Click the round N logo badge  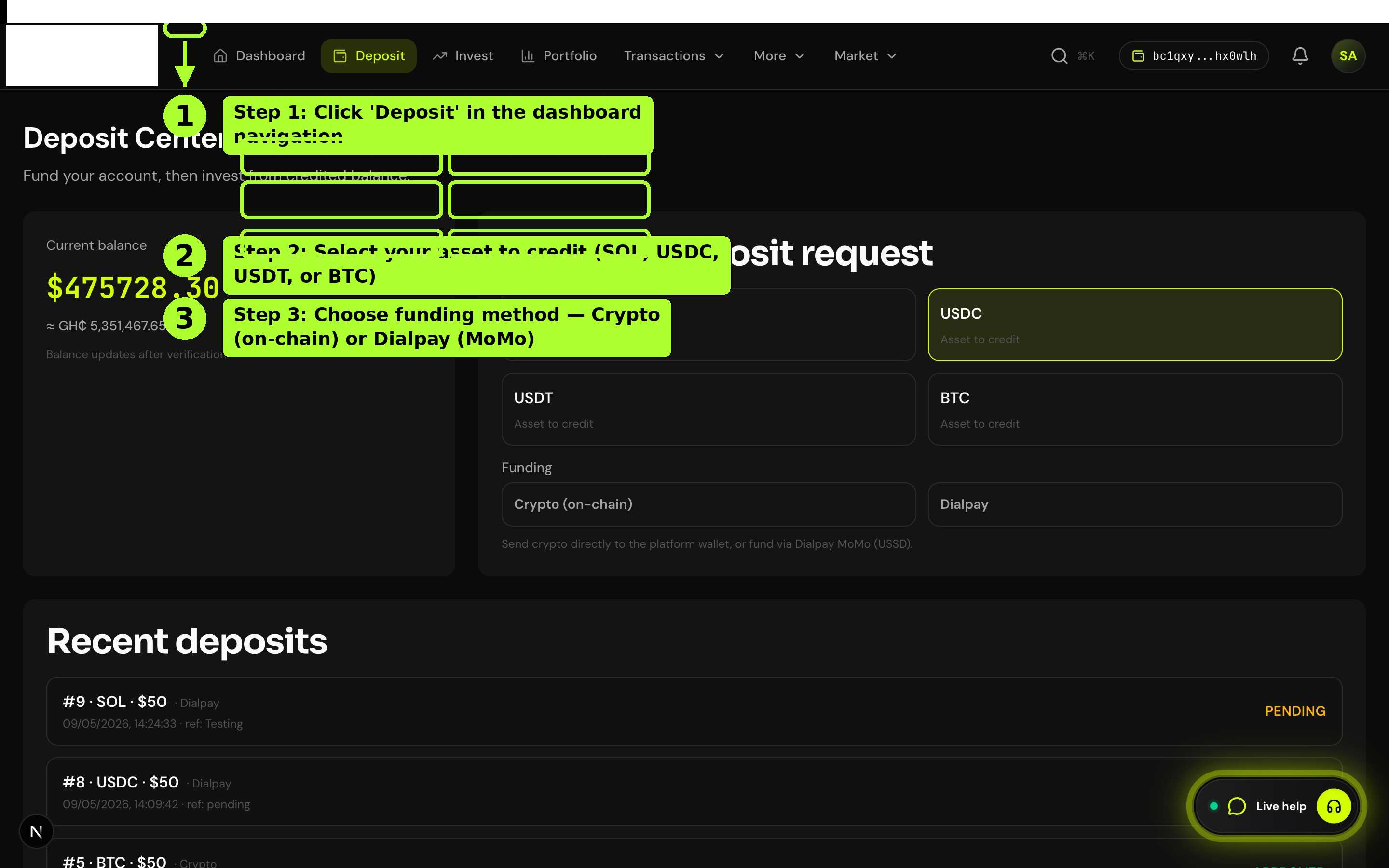tap(36, 831)
